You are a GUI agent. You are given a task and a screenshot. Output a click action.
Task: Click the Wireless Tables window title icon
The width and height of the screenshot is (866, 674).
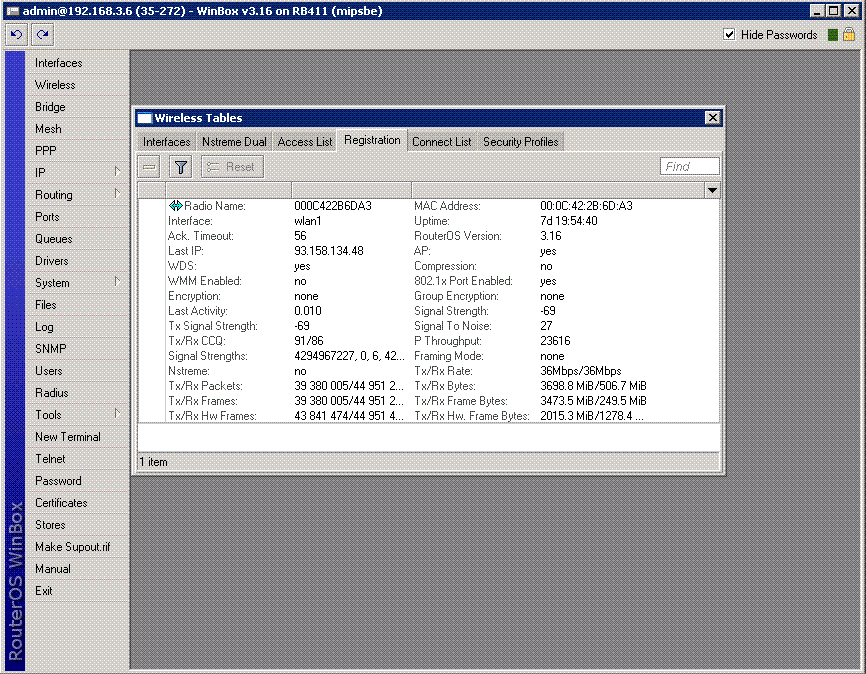(145, 118)
